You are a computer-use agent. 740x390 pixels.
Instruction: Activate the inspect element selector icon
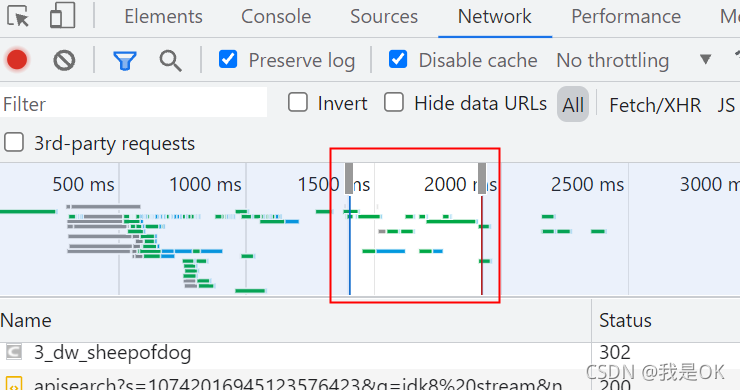point(18,16)
